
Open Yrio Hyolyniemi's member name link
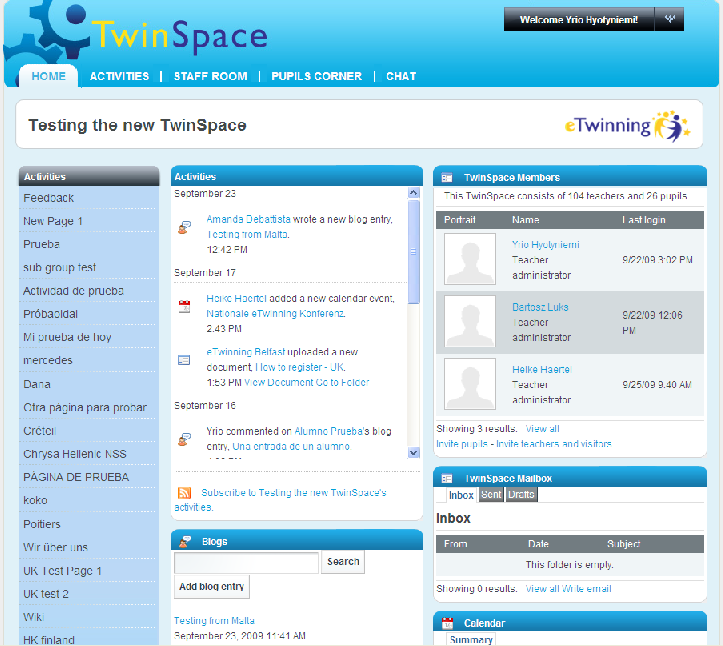pyautogui.click(x=545, y=244)
